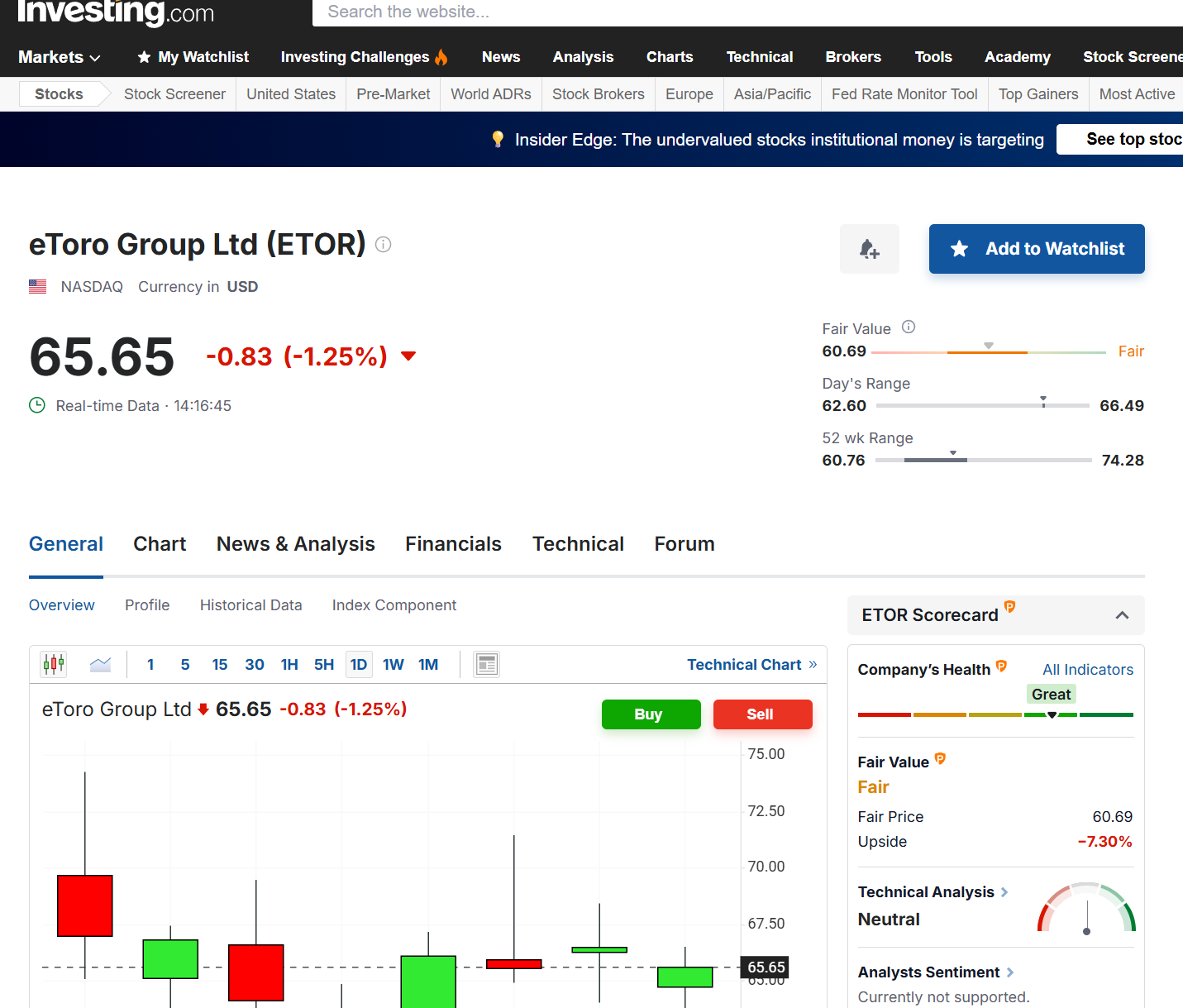Select the 30 minute chart interval
Screen dimensions: 1183x1008
(255, 665)
